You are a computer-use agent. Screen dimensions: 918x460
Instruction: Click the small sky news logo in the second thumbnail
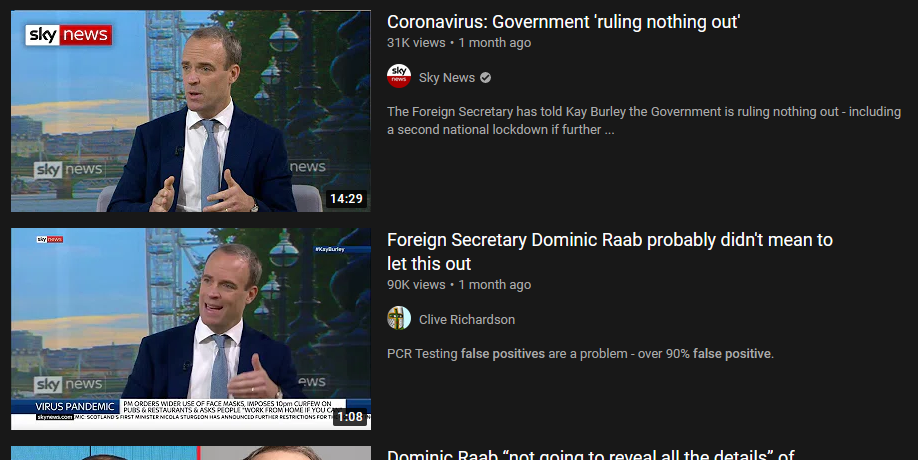coord(50,239)
